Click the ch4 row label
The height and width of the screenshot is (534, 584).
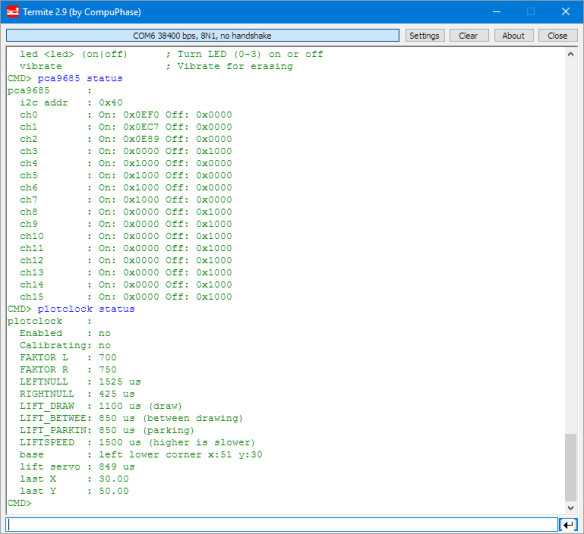29,163
